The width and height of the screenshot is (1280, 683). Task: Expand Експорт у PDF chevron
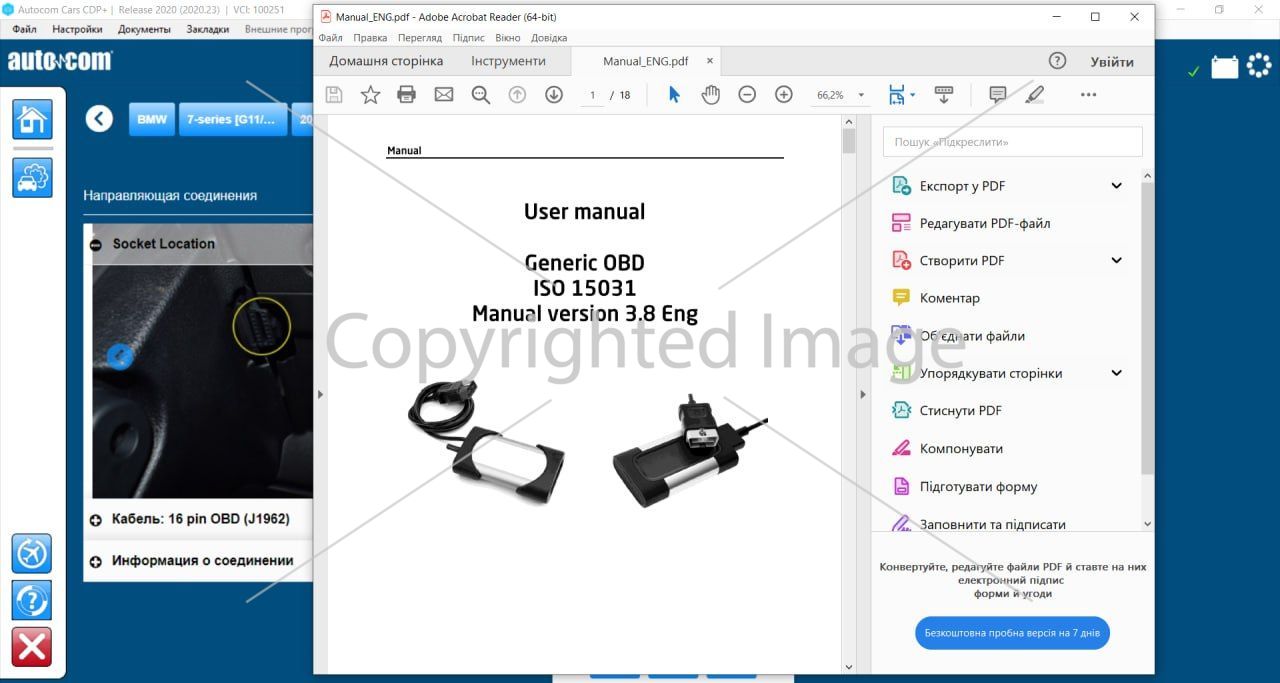1117,186
